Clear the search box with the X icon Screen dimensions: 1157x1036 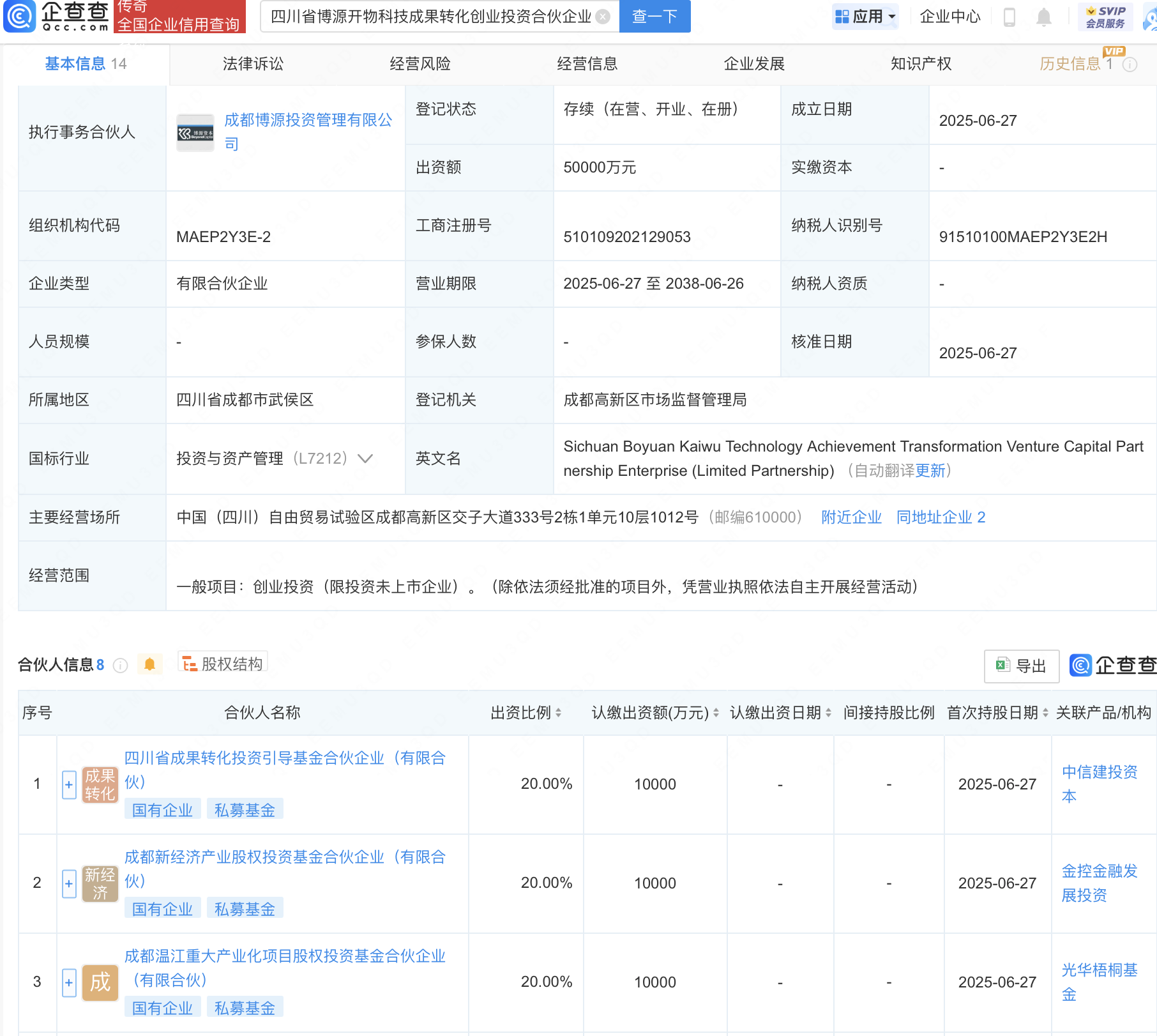[x=602, y=17]
